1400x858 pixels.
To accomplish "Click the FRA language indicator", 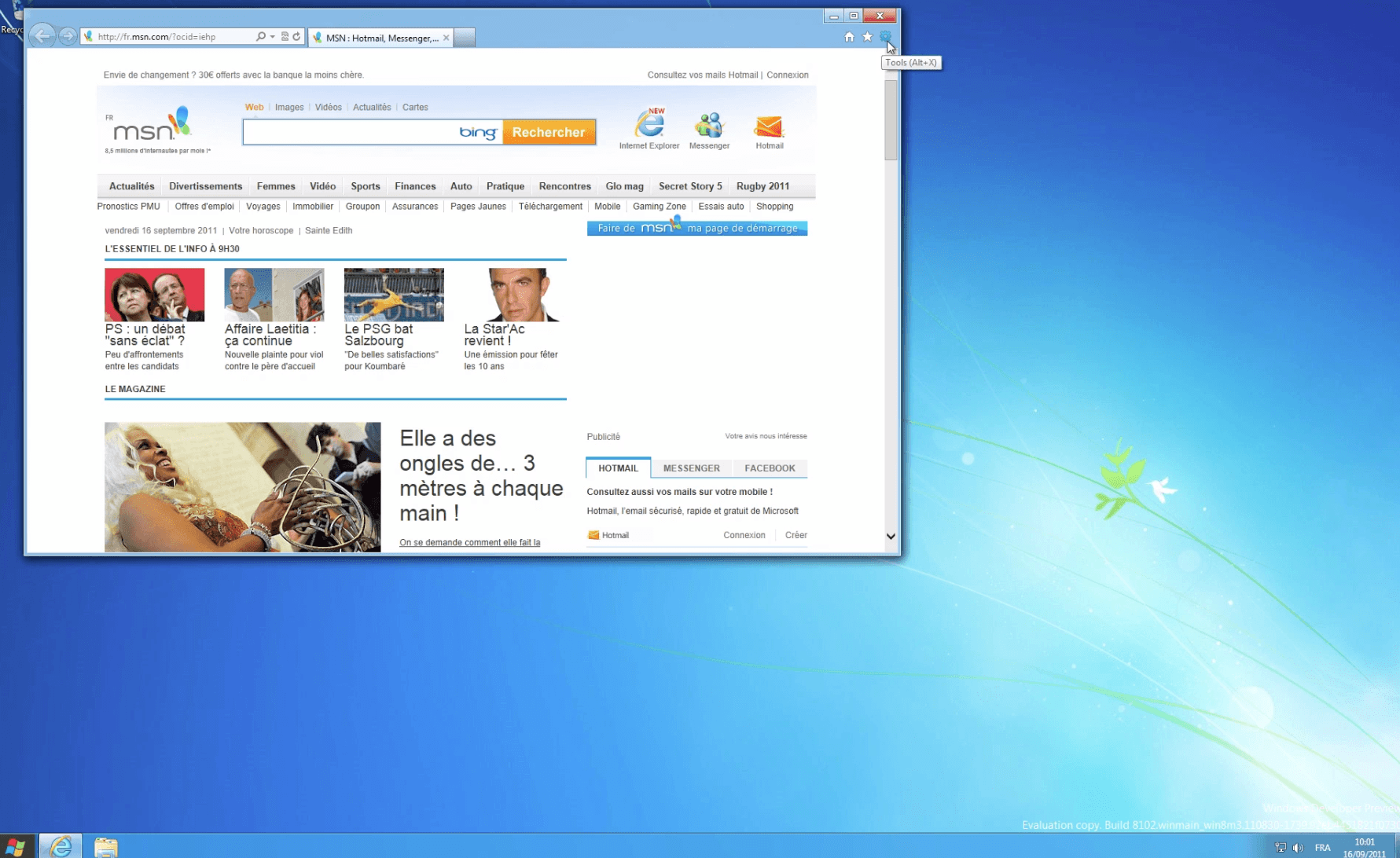I will [1323, 848].
